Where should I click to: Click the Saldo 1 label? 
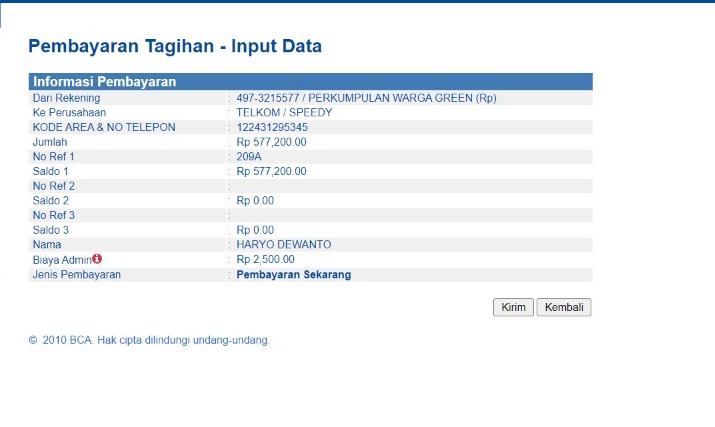(x=51, y=171)
